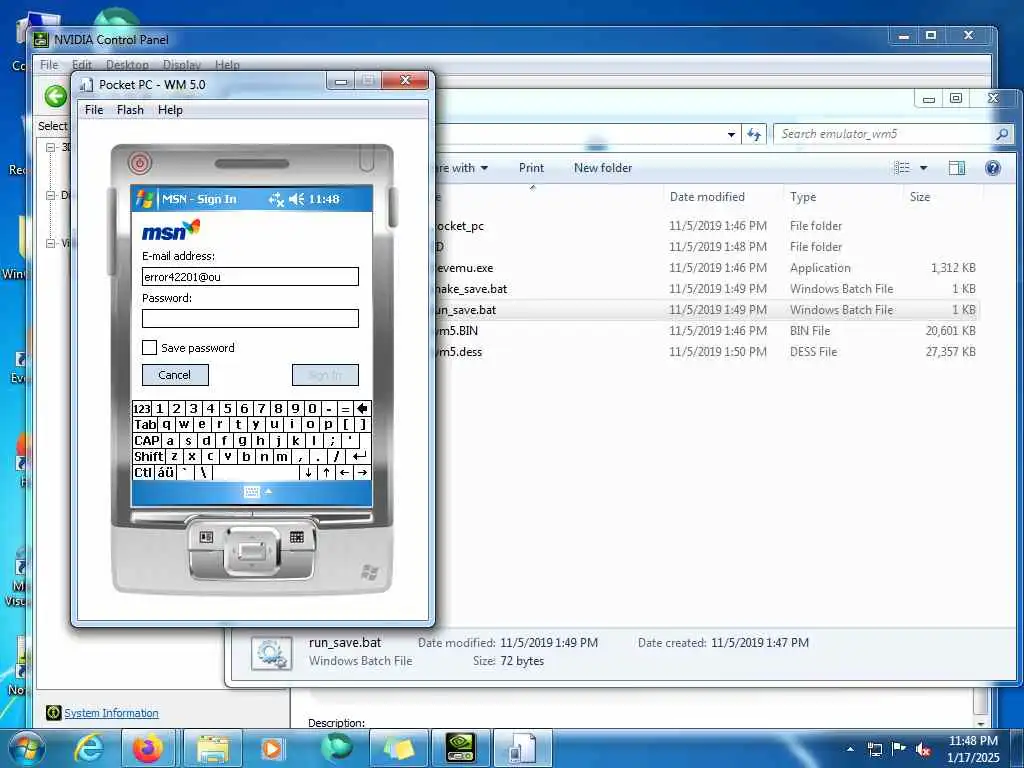1024x768 pixels.
Task: Open Windows Explorer taskbar icon
Action: click(x=214, y=749)
